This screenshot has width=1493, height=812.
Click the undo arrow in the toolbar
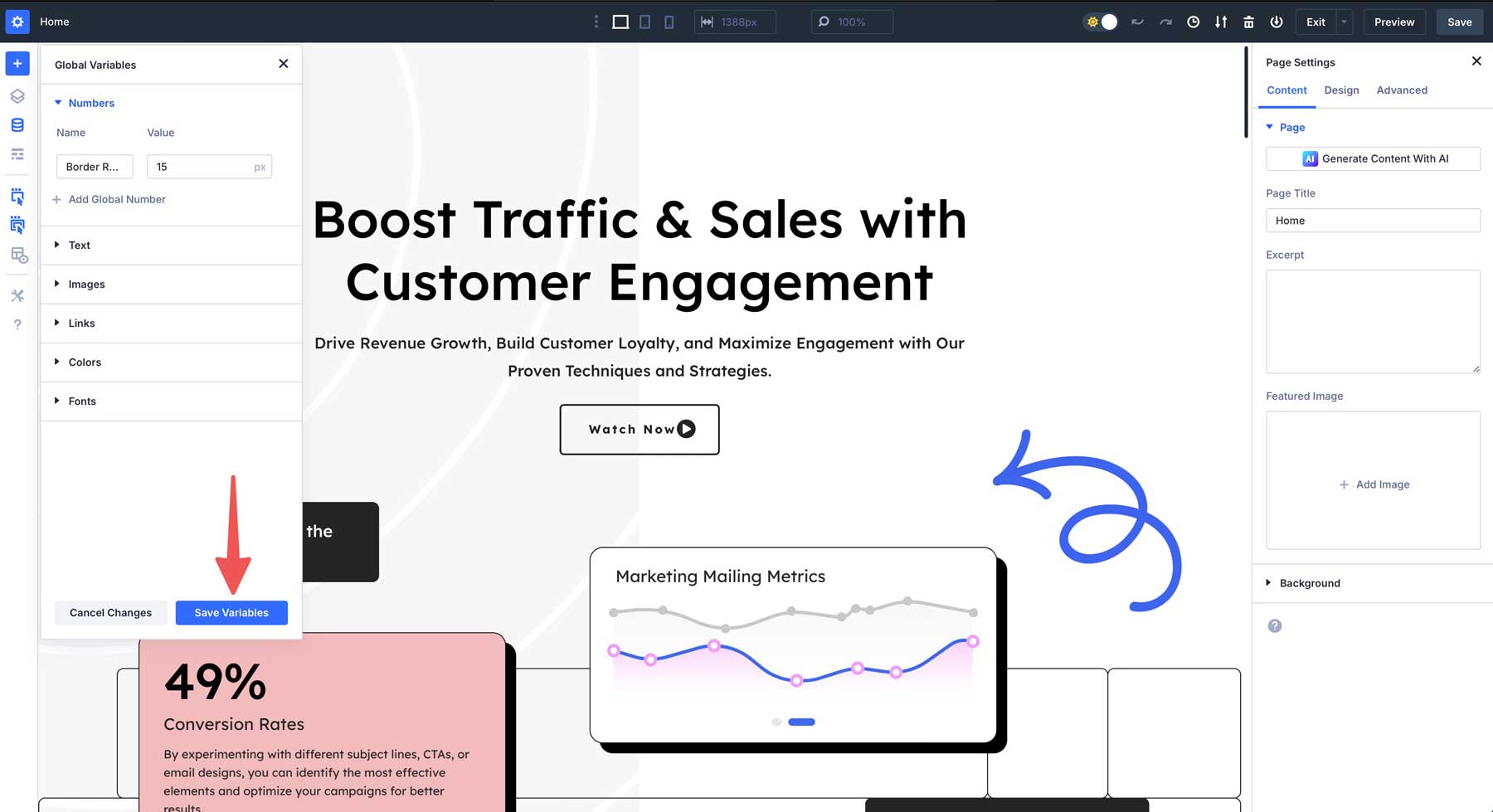[x=1136, y=22]
